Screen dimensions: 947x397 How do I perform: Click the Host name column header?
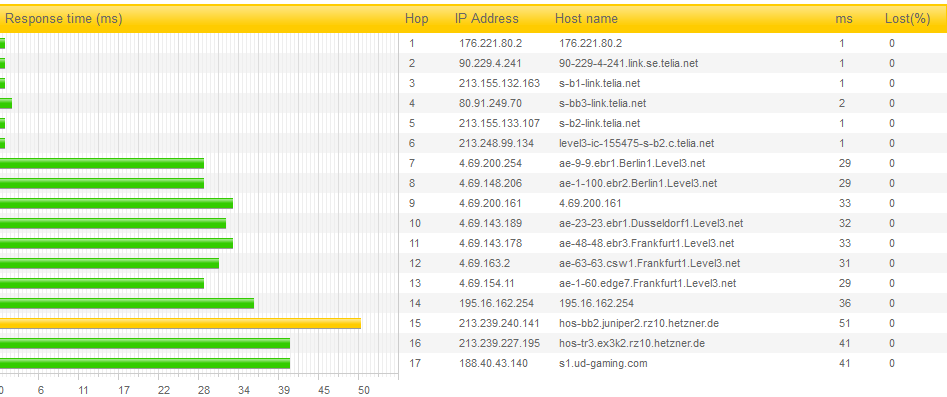click(x=586, y=19)
